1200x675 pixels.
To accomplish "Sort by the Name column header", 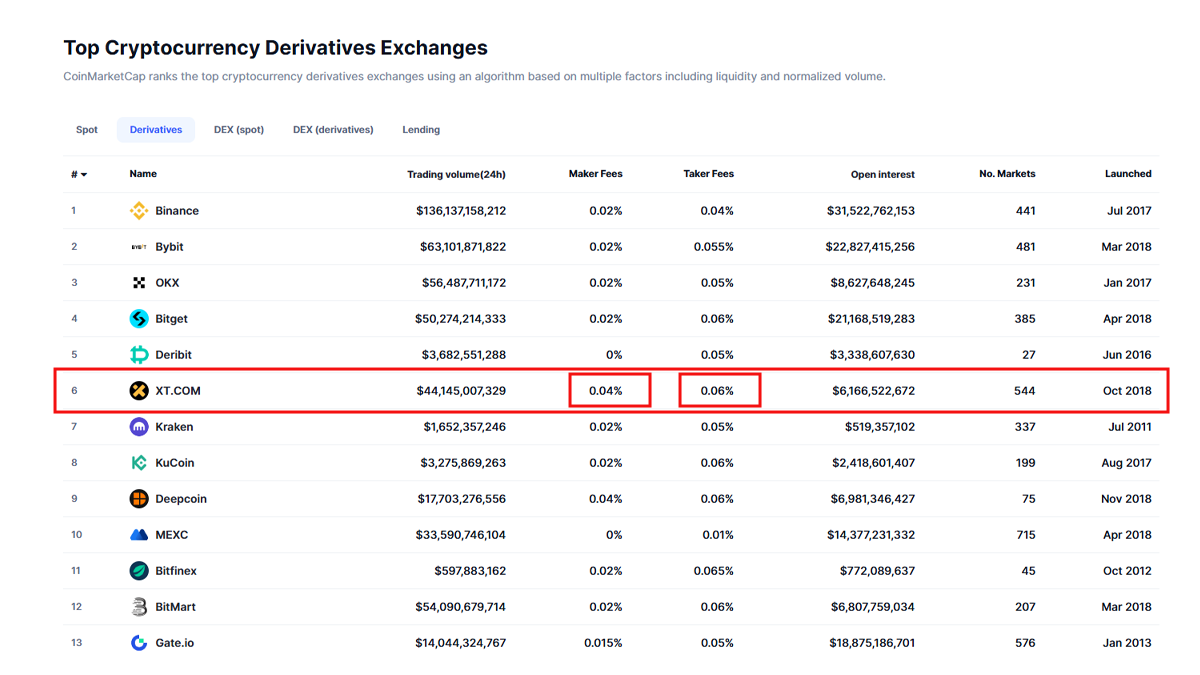I will [143, 174].
